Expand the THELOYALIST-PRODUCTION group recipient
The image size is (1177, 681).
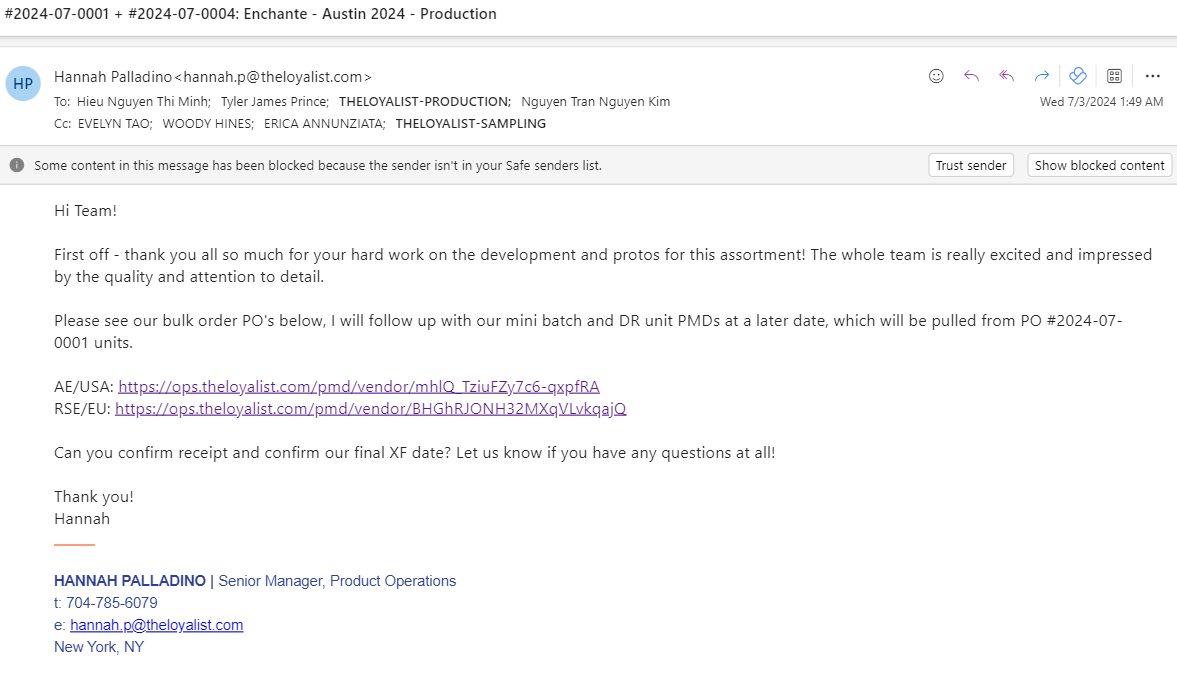[424, 101]
